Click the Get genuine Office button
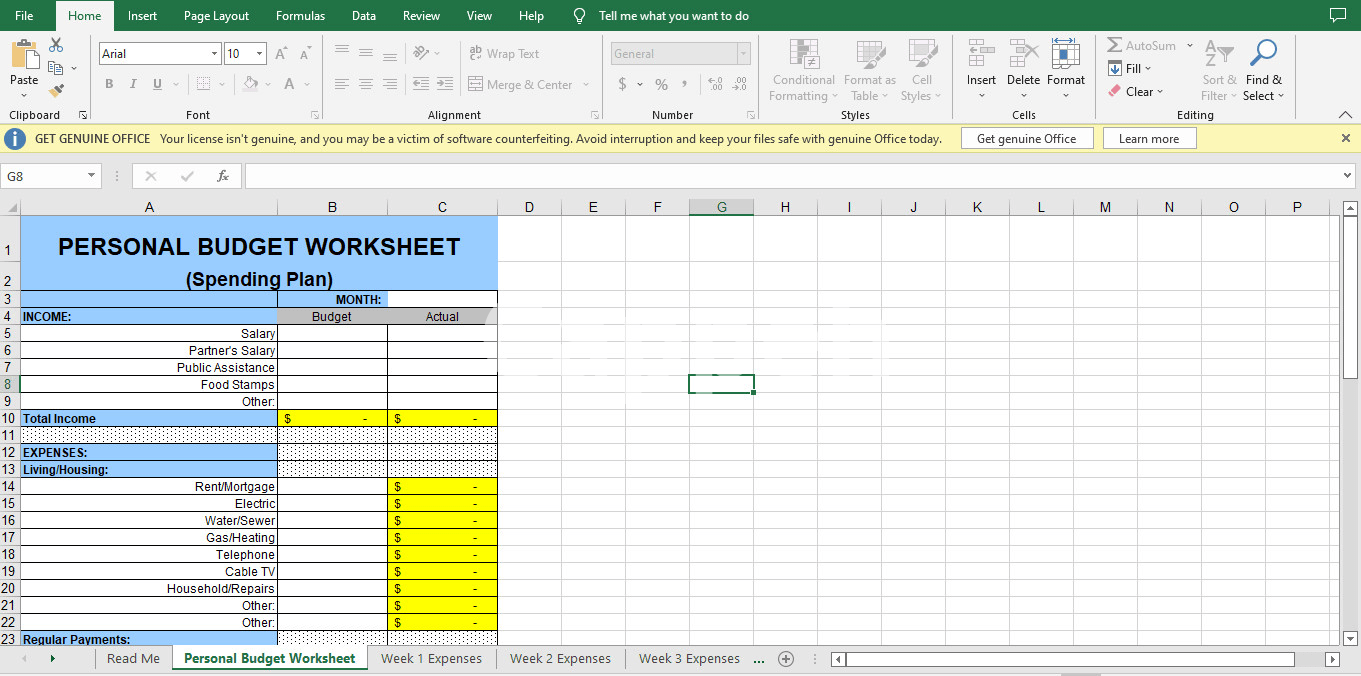 (1026, 139)
